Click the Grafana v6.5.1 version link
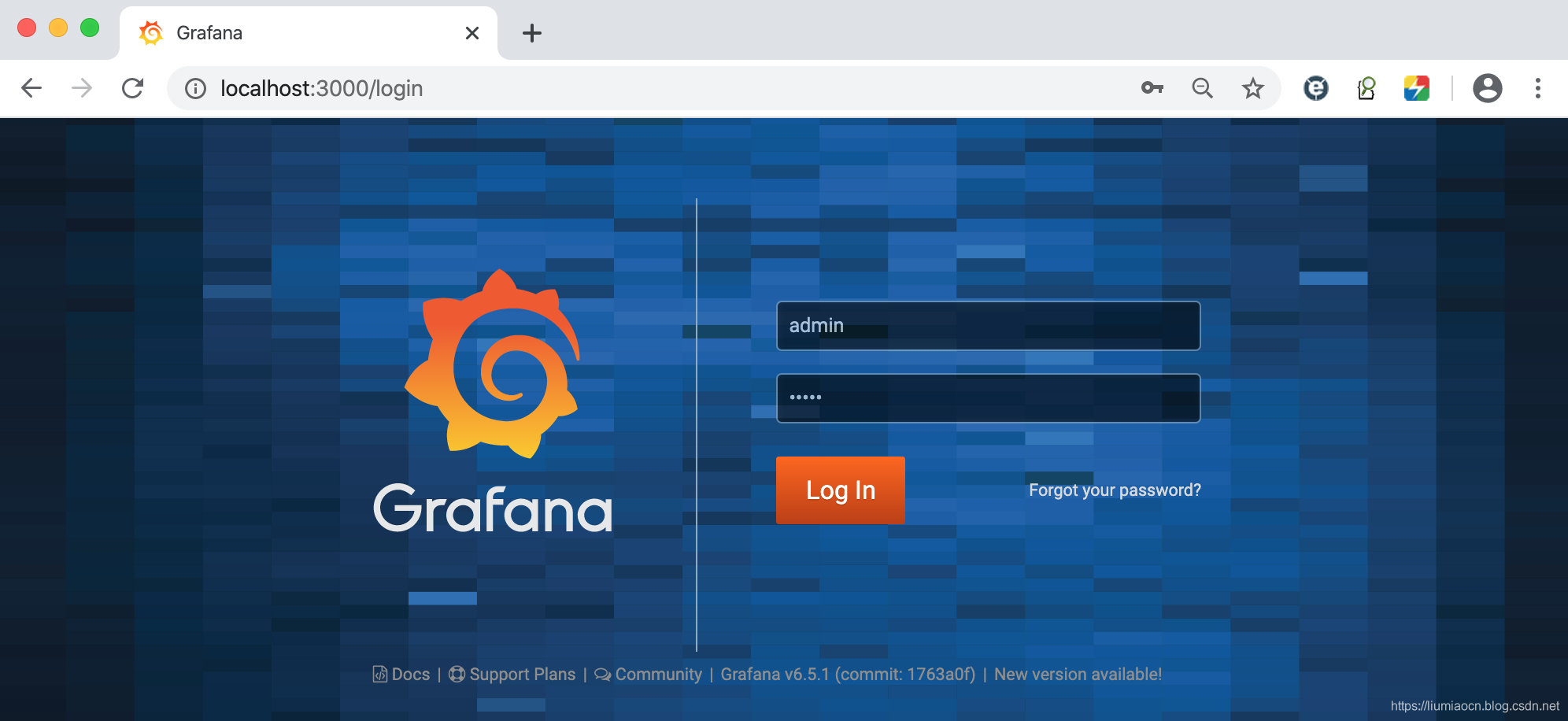The width and height of the screenshot is (1568, 721). (848, 675)
